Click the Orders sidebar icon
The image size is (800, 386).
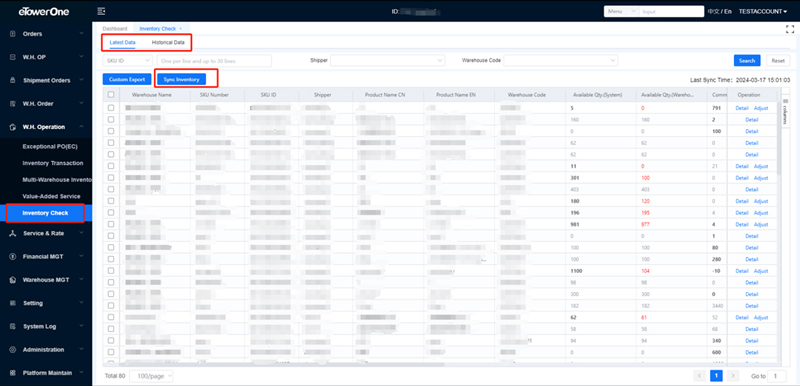point(13,34)
